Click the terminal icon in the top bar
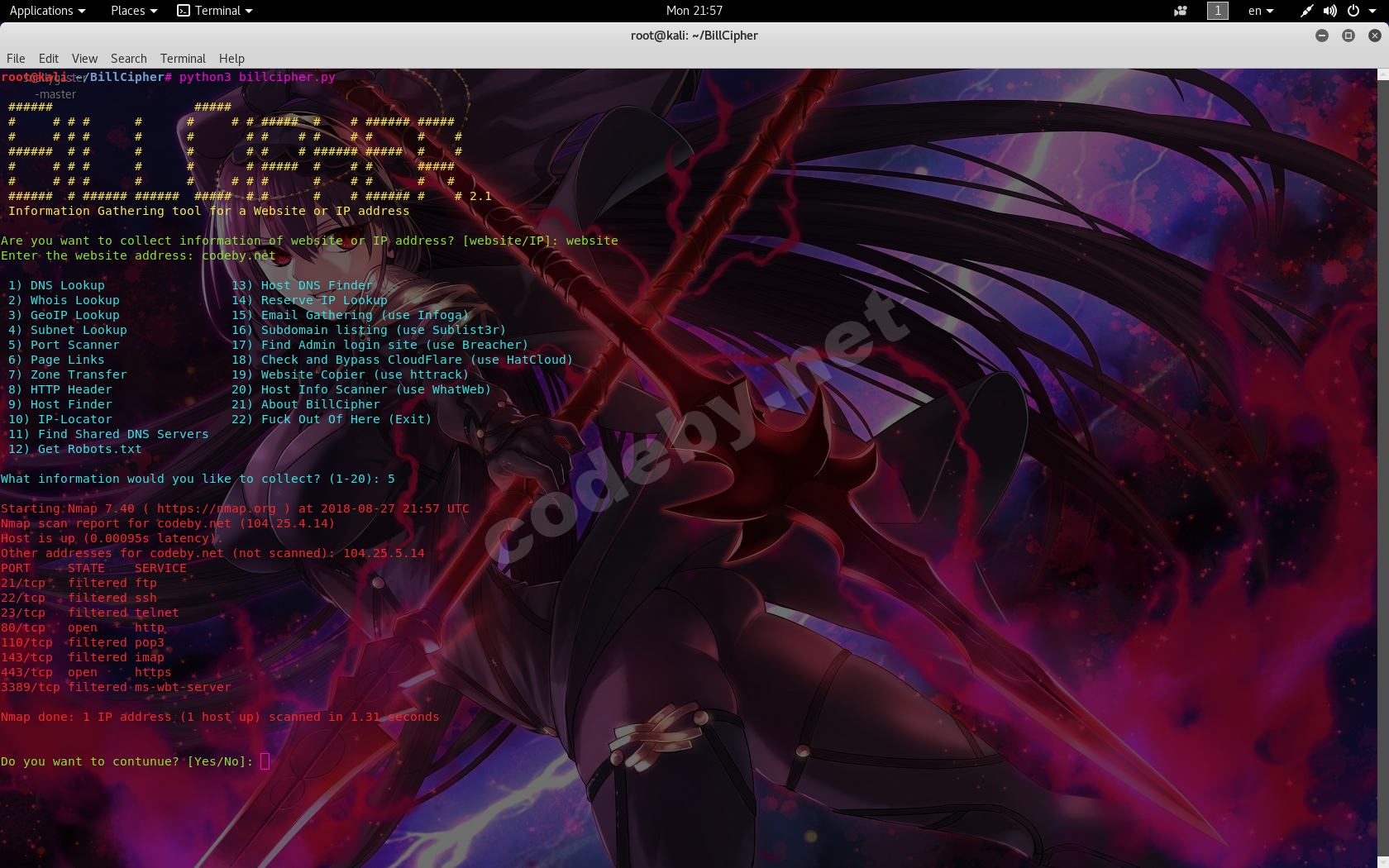The image size is (1389, 868). [x=184, y=11]
